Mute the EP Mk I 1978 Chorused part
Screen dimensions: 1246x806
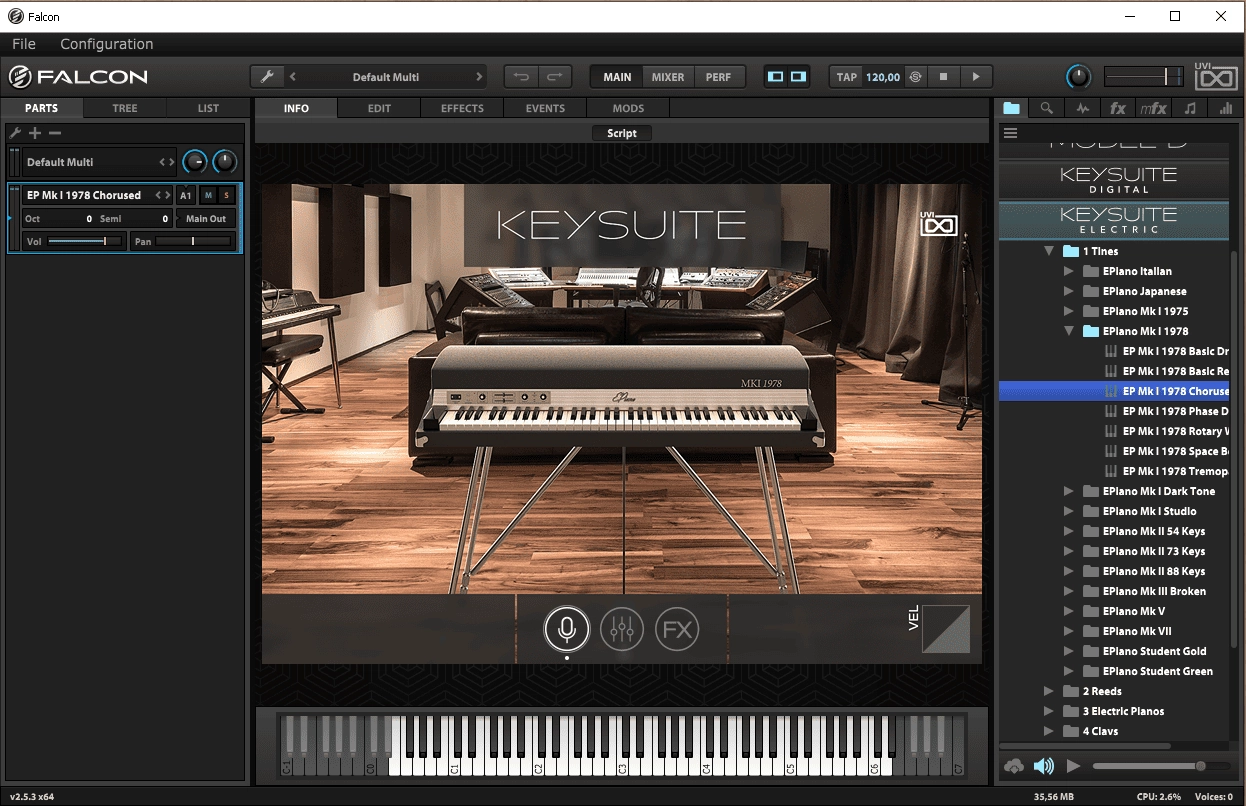pos(208,195)
